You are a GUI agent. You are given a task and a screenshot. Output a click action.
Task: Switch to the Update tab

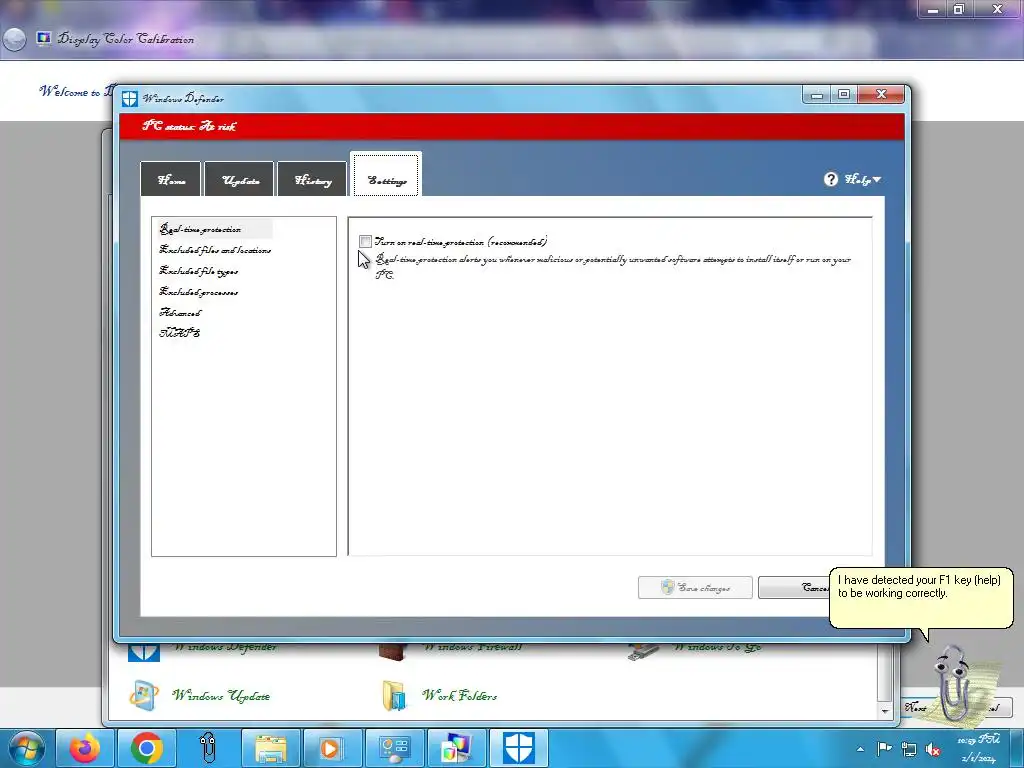[240, 179]
